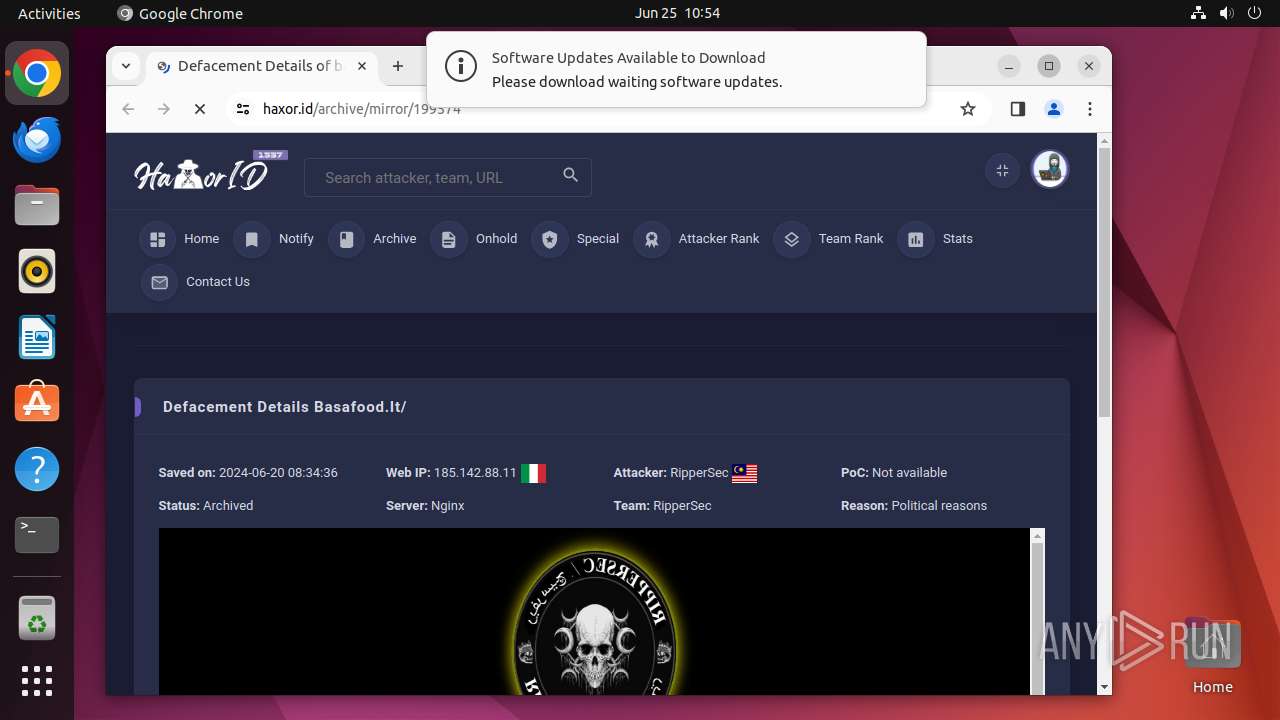
Task: Click the Italy flag beside Web IP
Action: tap(534, 473)
